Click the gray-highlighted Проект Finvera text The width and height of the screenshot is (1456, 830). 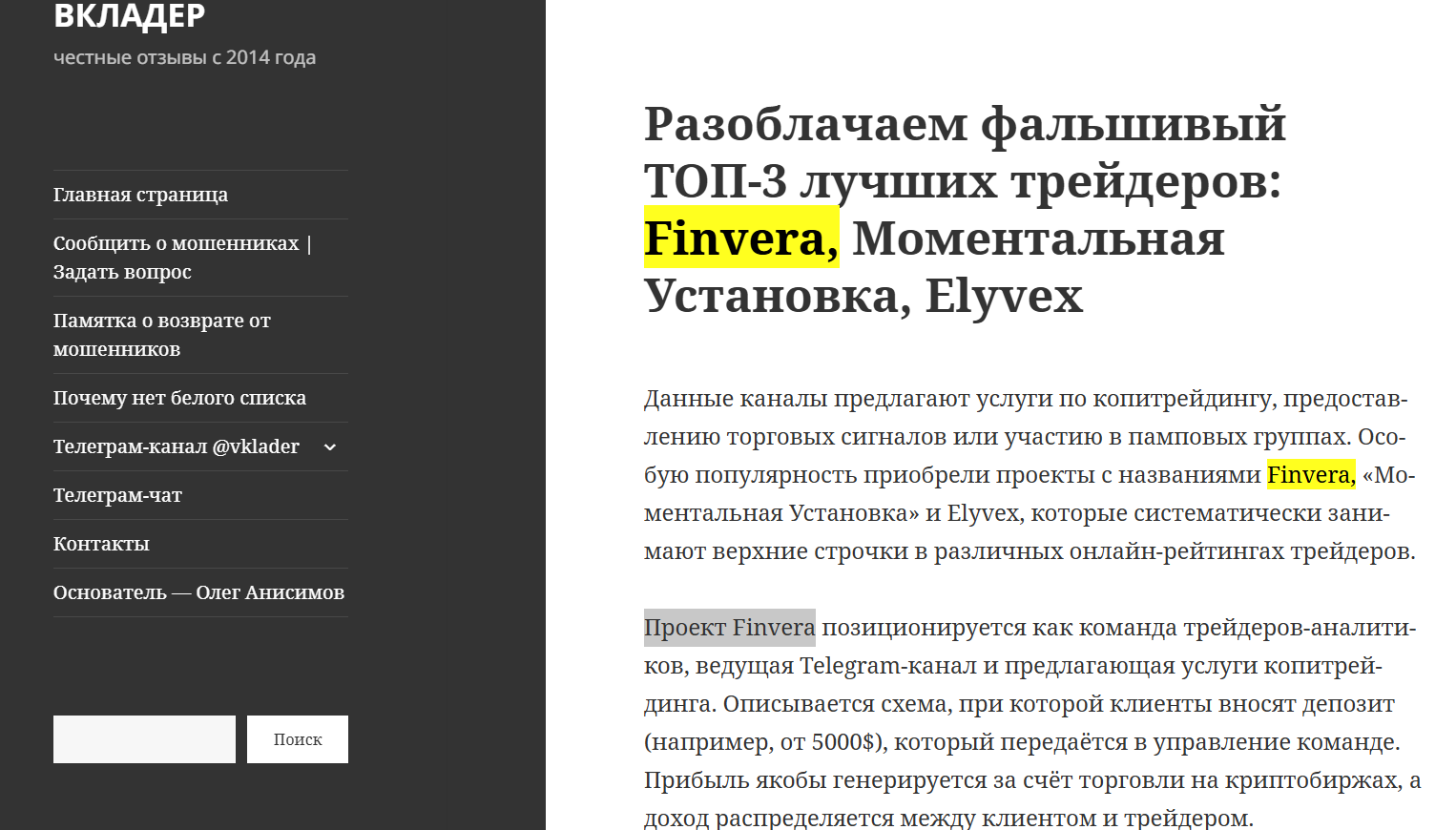(x=730, y=628)
